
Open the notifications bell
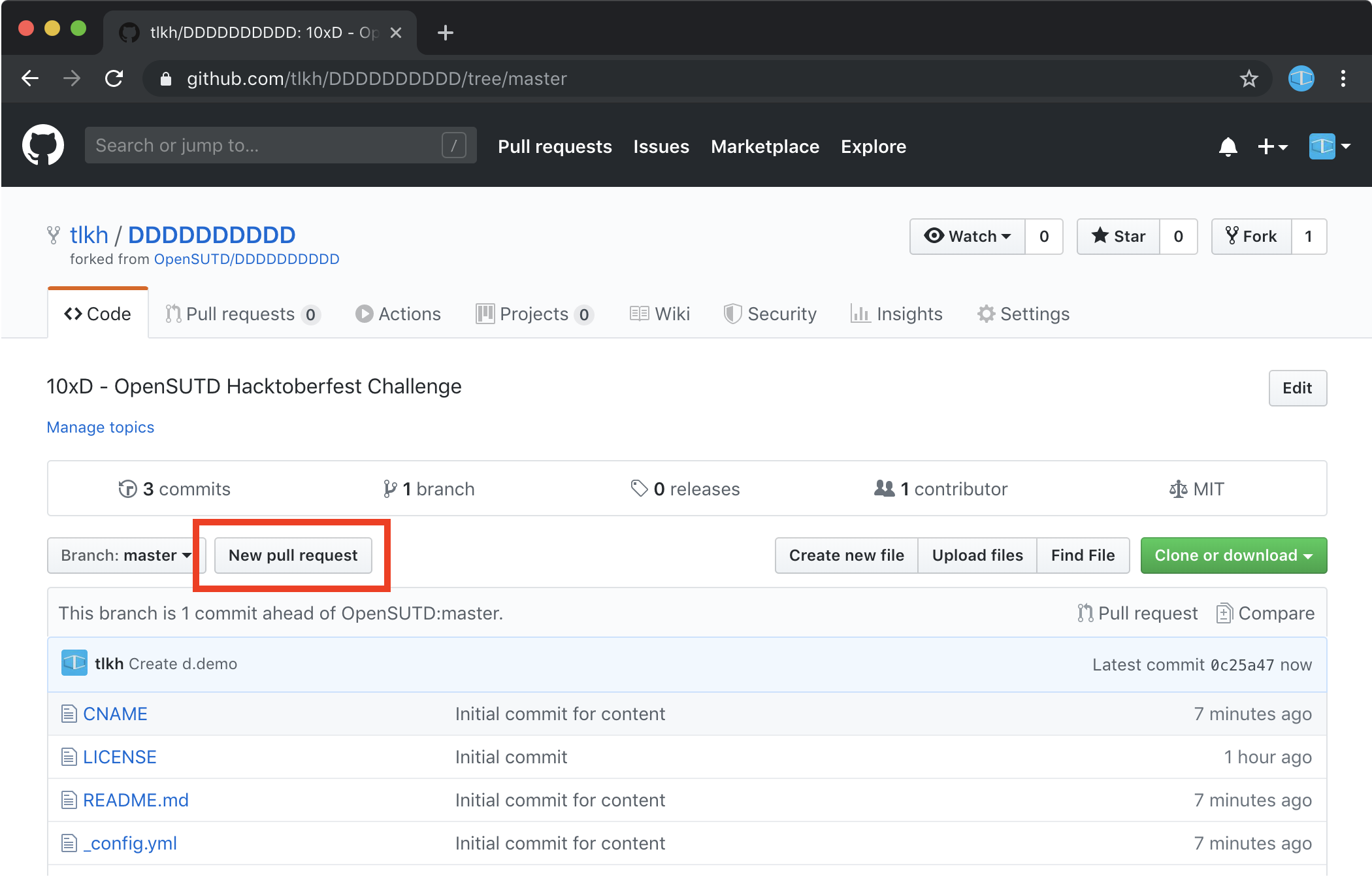(x=1228, y=146)
